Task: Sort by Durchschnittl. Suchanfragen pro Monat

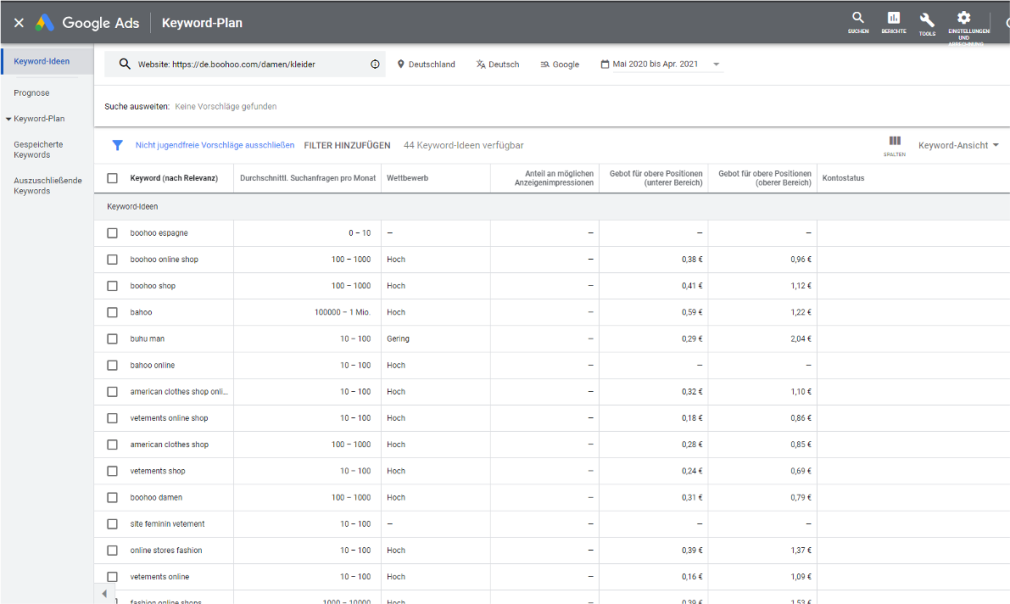Action: [308, 178]
